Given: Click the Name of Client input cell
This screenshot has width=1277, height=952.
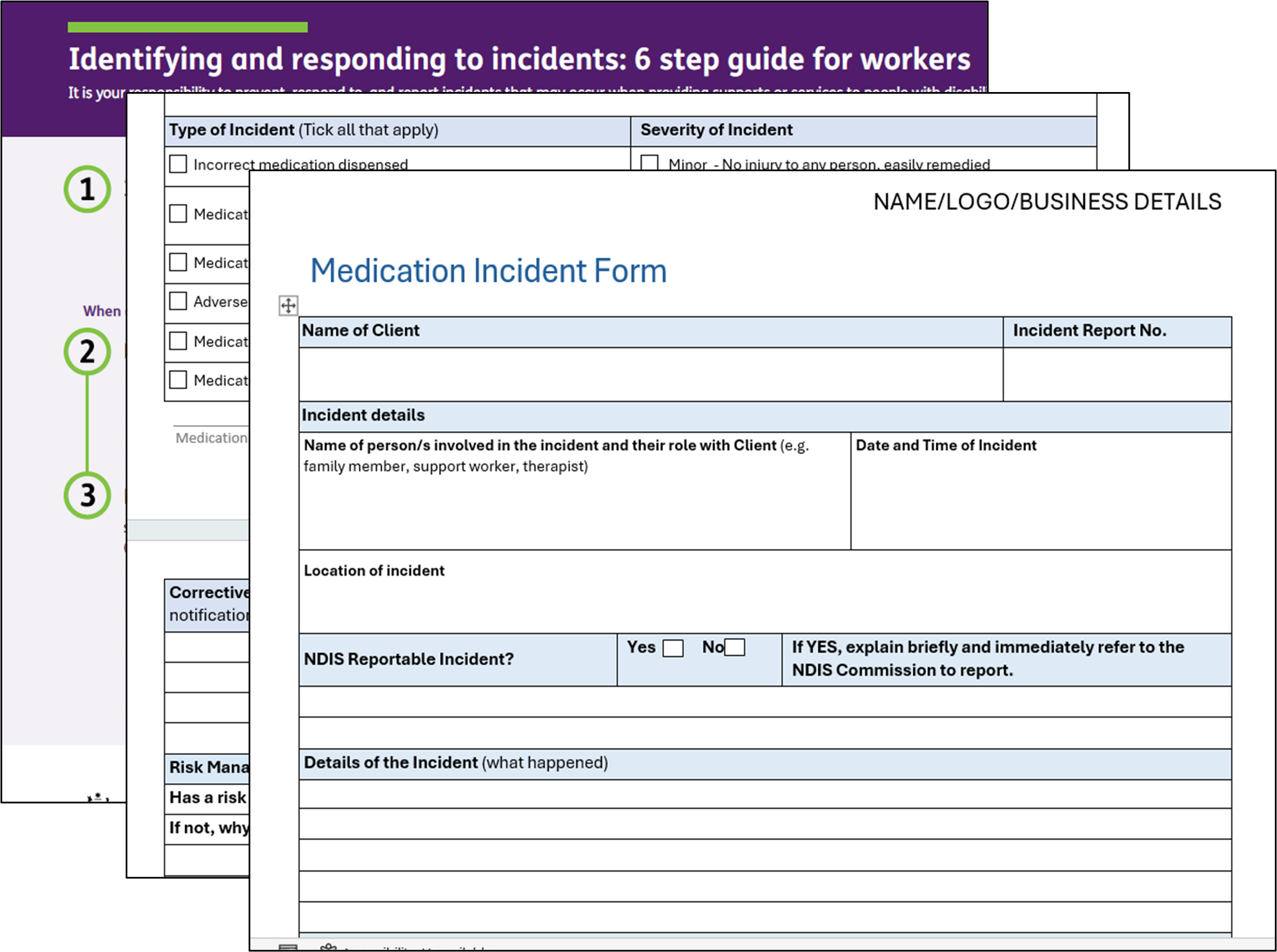Looking at the screenshot, I should (634, 374).
